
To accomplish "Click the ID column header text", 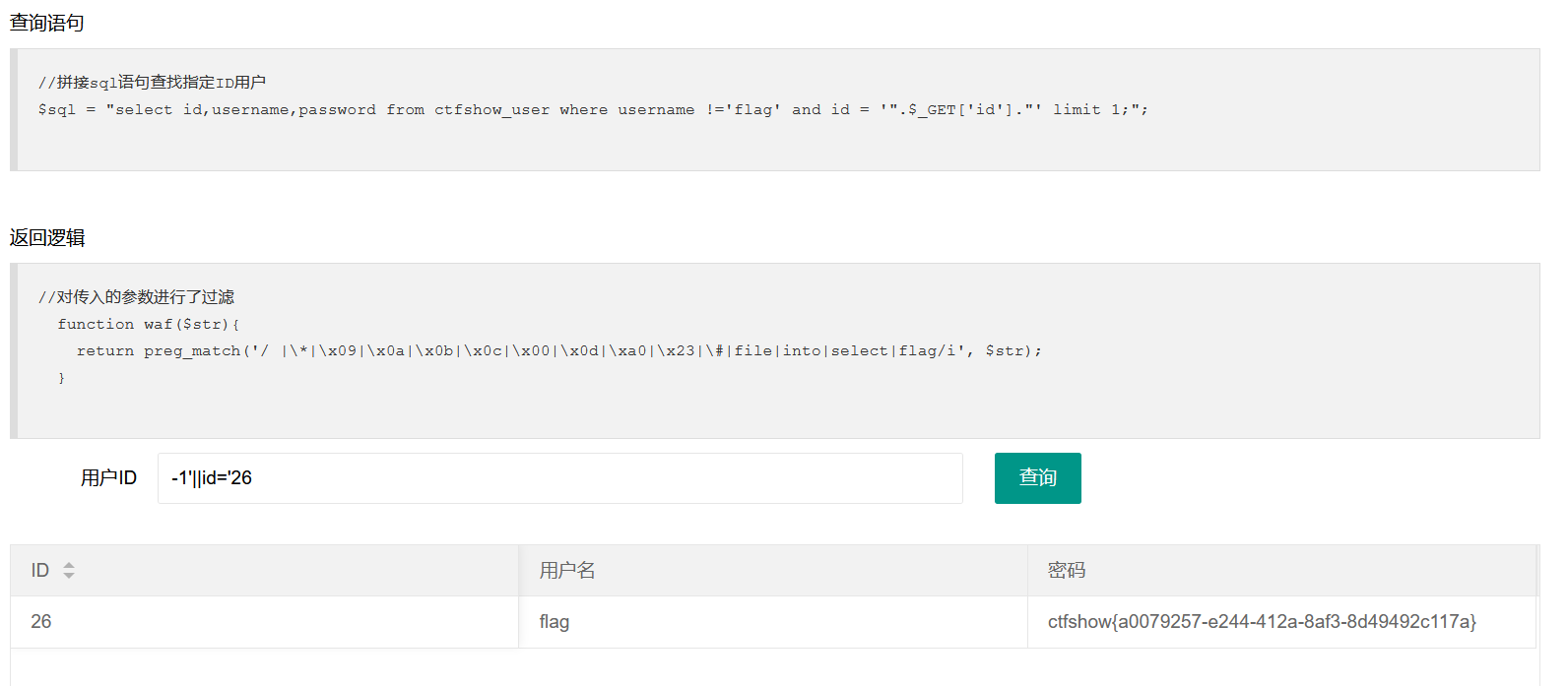I will click(39, 571).
